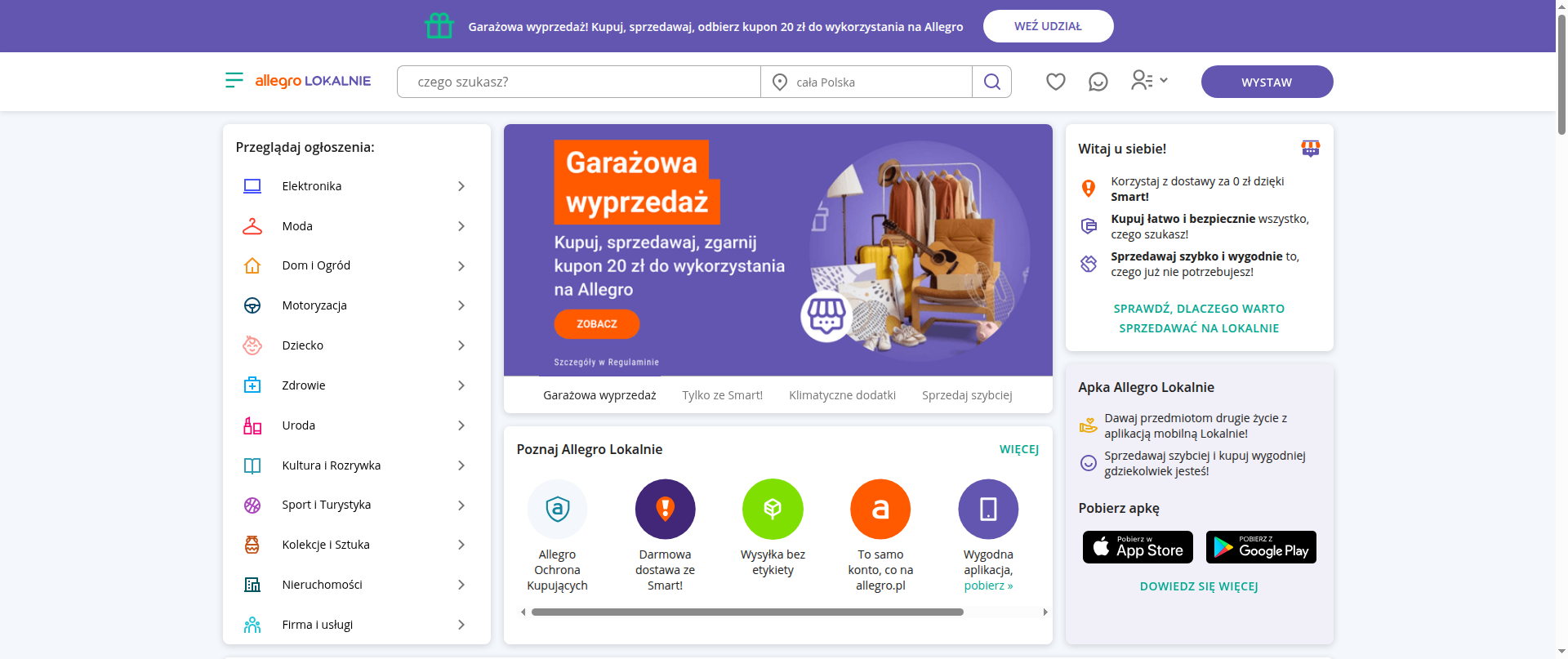Expand the Dziecko category chevron
Viewport: 1568px width, 659px height.
[461, 345]
